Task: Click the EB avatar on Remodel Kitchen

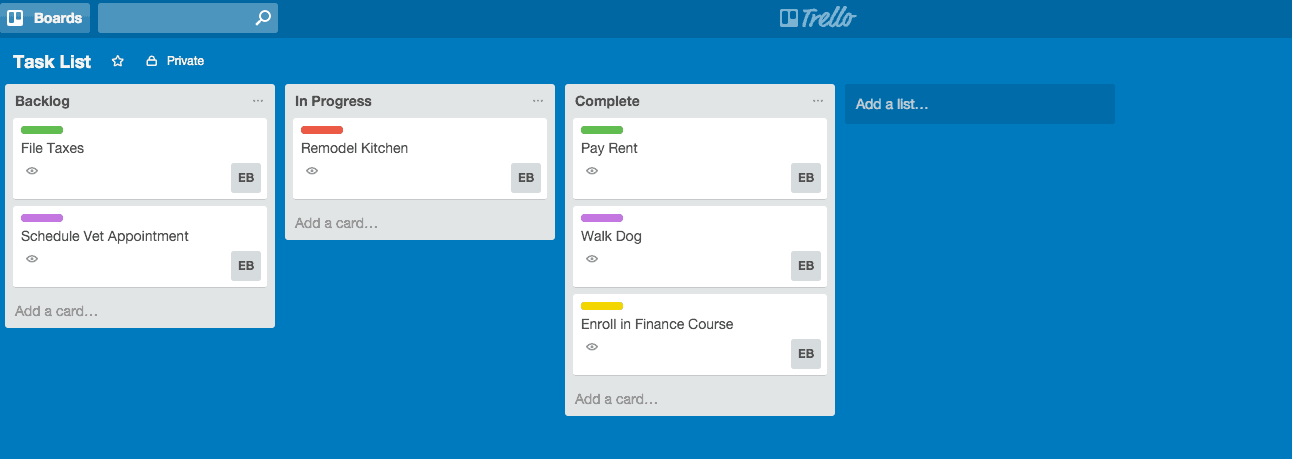Action: [526, 178]
